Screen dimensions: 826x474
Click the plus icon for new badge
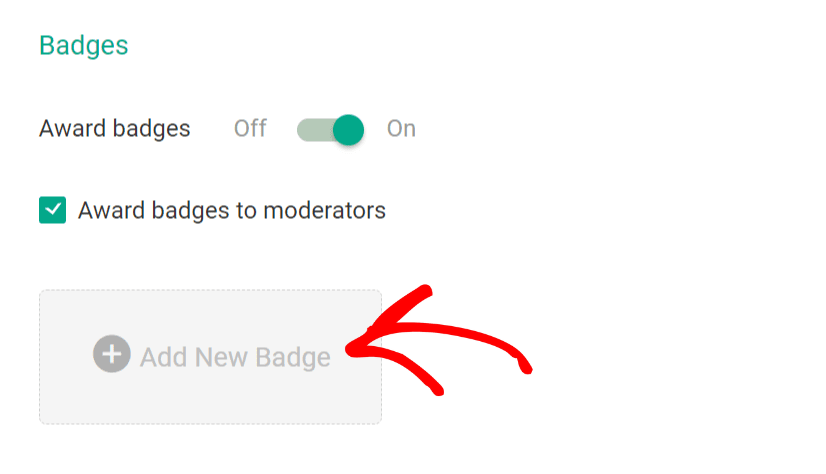coord(112,354)
